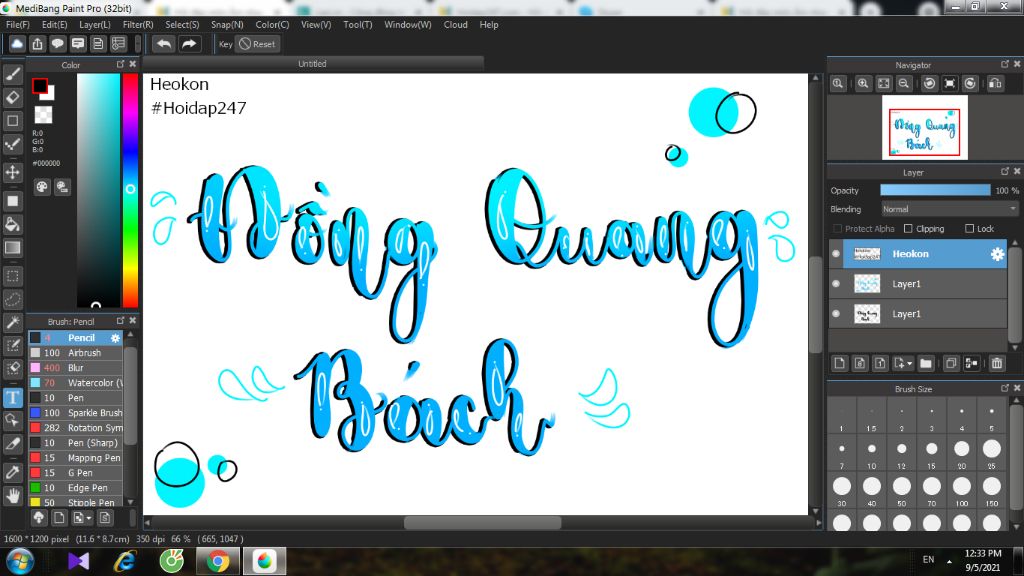Select the Eyedropper tool
Screen dimensions: 1024x576
pyautogui.click(x=12, y=472)
